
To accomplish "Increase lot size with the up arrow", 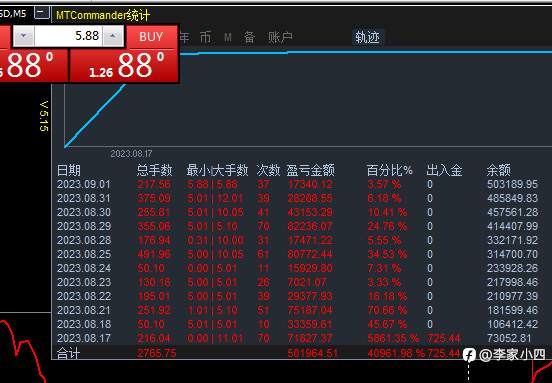I will click(x=113, y=36).
